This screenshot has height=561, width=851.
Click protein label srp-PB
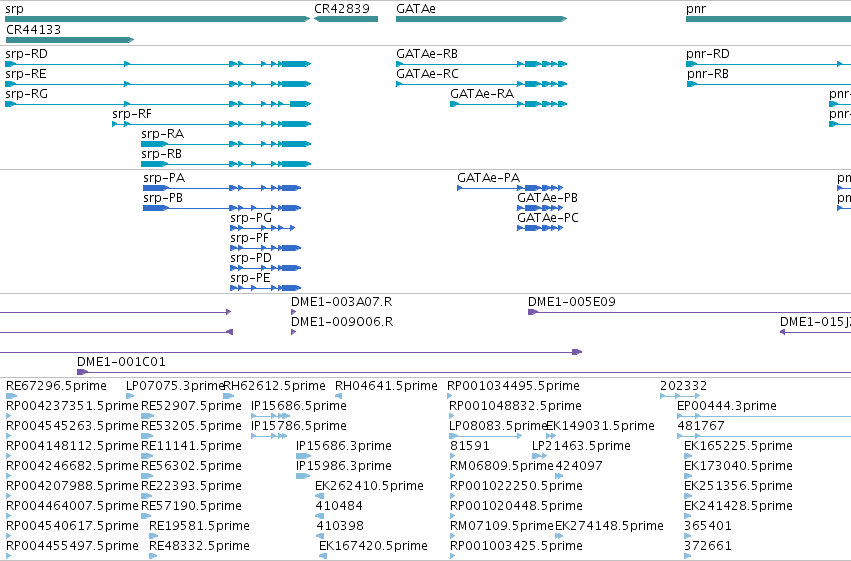click(x=163, y=198)
